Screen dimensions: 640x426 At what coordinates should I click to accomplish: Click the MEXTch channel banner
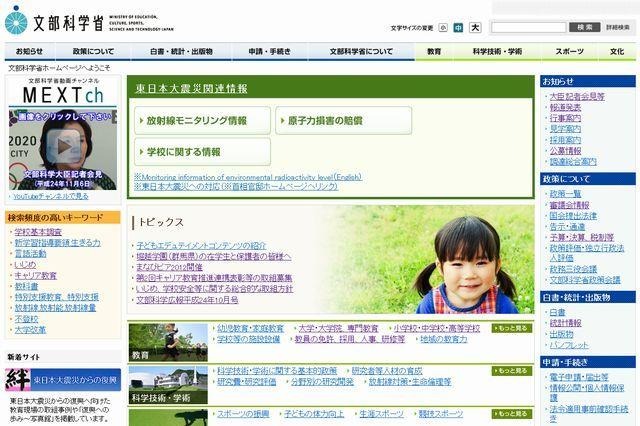click(x=63, y=91)
